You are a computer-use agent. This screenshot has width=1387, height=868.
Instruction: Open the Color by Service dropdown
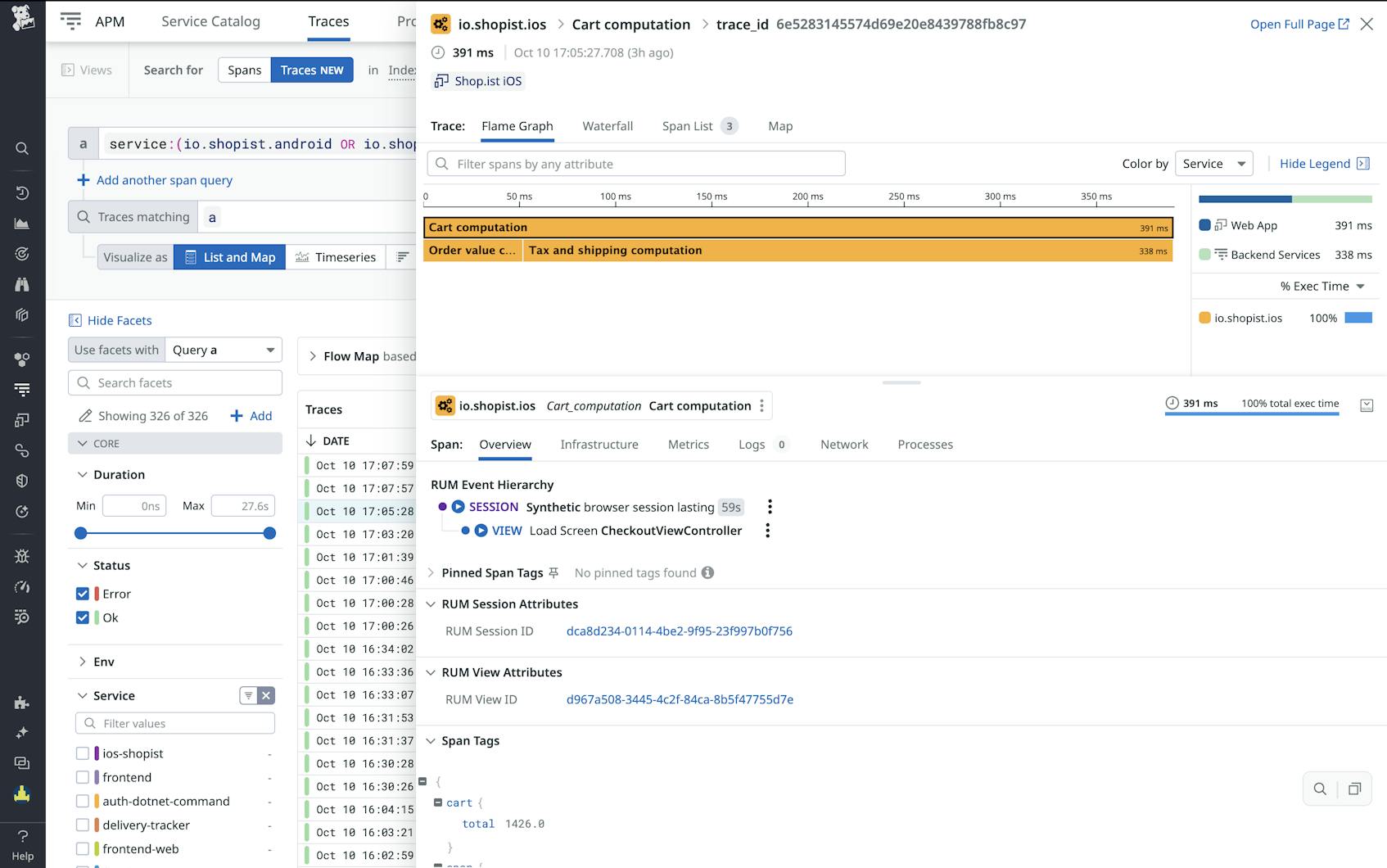click(1213, 163)
